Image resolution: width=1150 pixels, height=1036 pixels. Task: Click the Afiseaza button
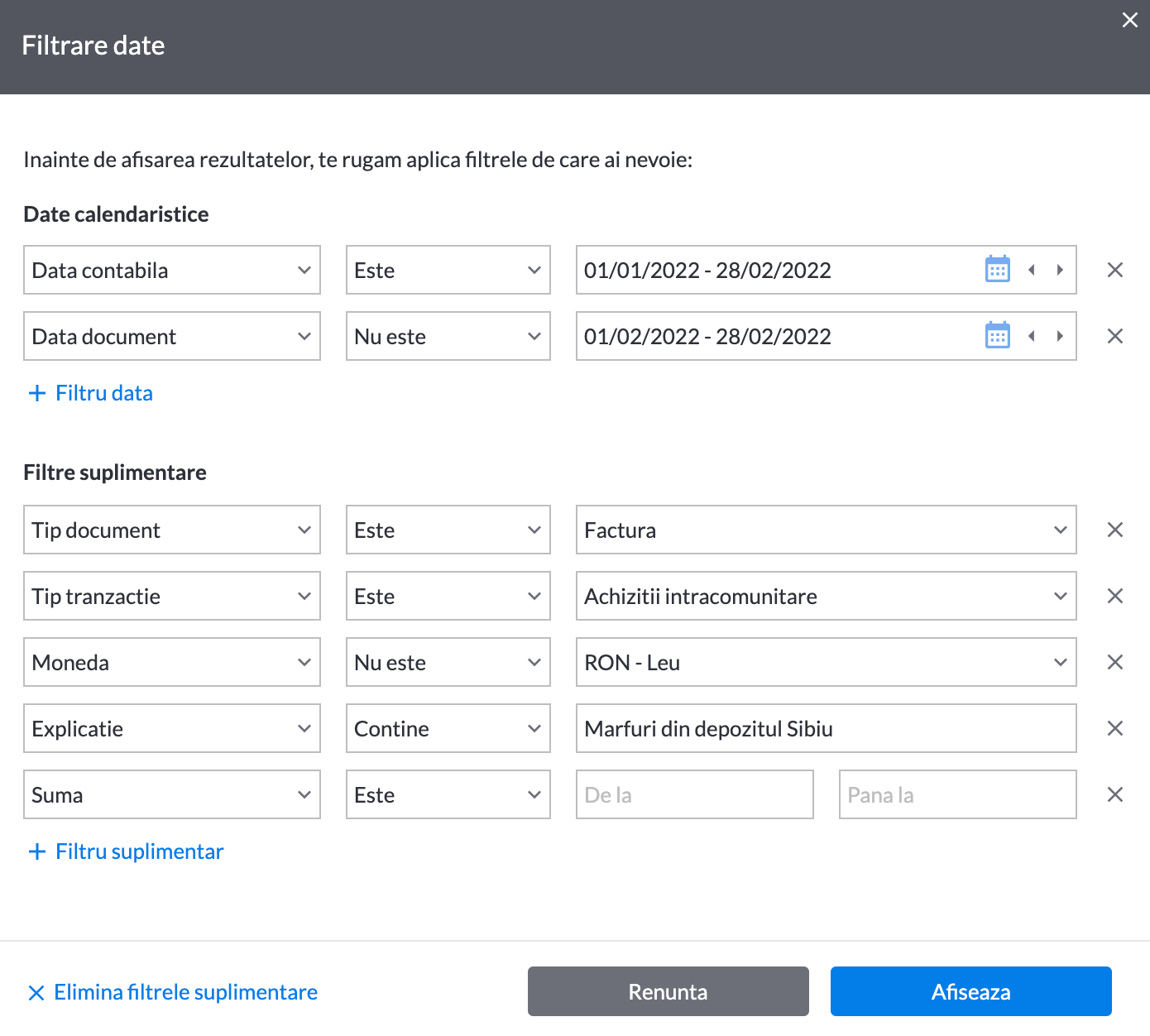(971, 991)
